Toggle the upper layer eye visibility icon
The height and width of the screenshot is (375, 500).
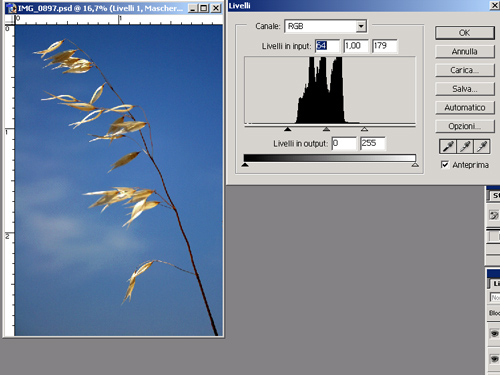tap(494, 333)
